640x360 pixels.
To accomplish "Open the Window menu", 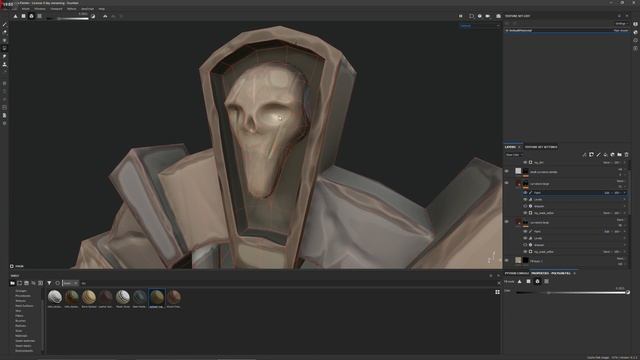I will (x=40, y=9).
